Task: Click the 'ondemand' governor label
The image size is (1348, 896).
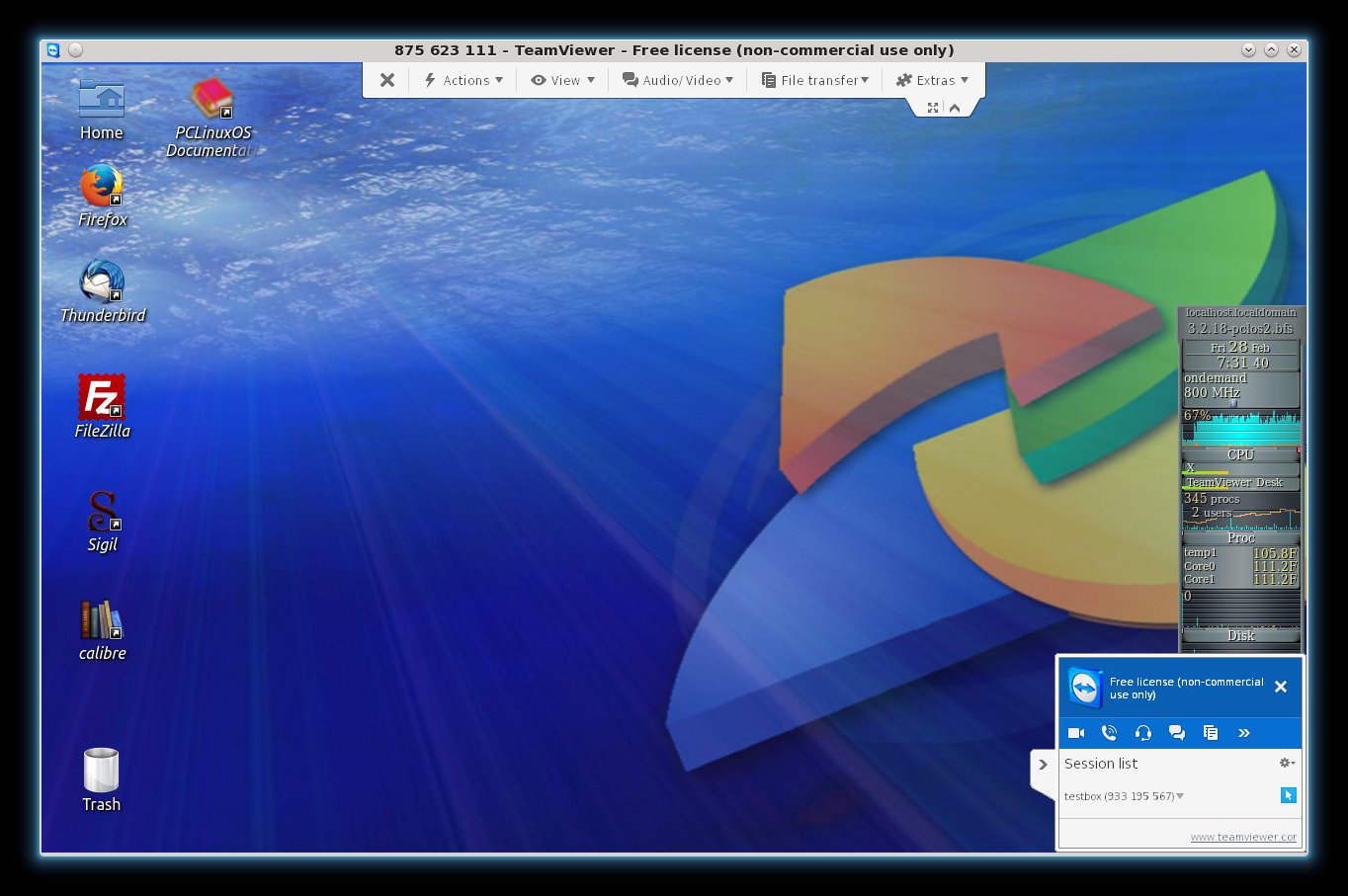Action: click(1215, 378)
